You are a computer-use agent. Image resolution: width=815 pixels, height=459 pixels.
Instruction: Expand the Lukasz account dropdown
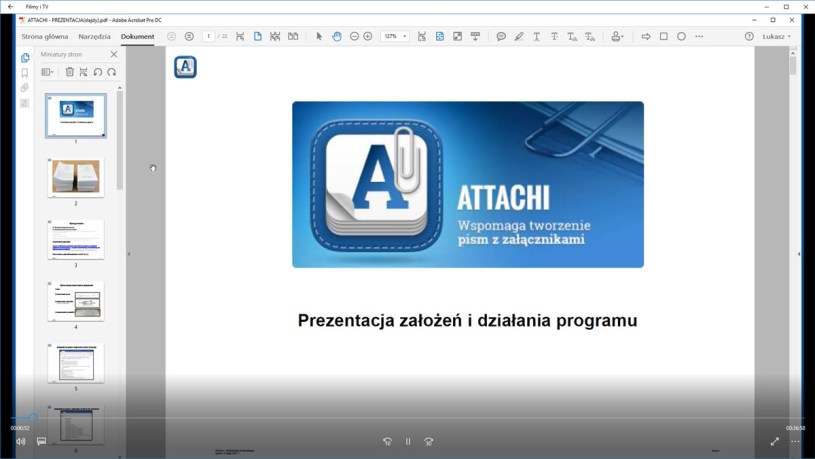(x=776, y=36)
